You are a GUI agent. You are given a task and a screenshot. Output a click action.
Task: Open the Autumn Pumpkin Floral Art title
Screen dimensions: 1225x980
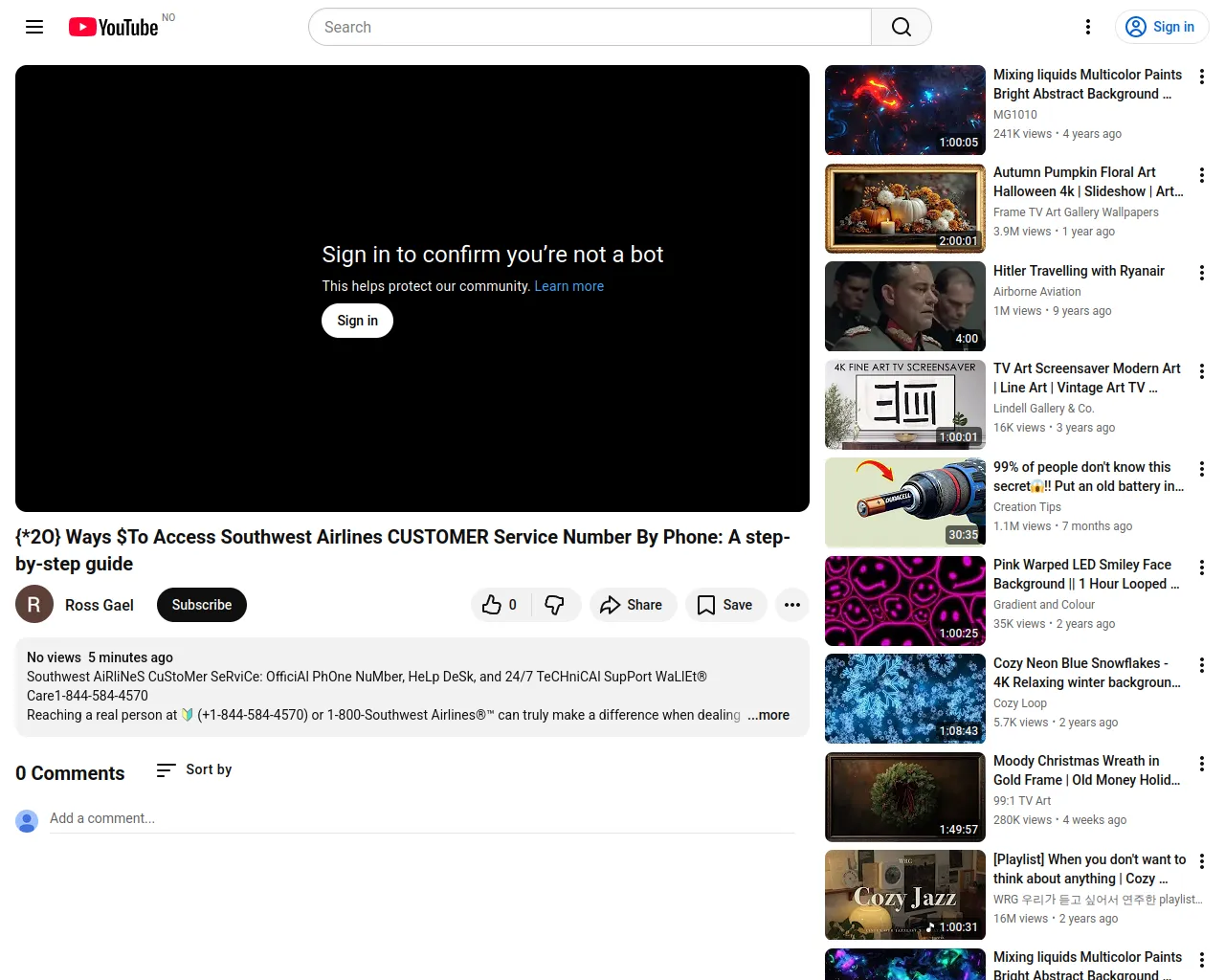pos(1089,182)
